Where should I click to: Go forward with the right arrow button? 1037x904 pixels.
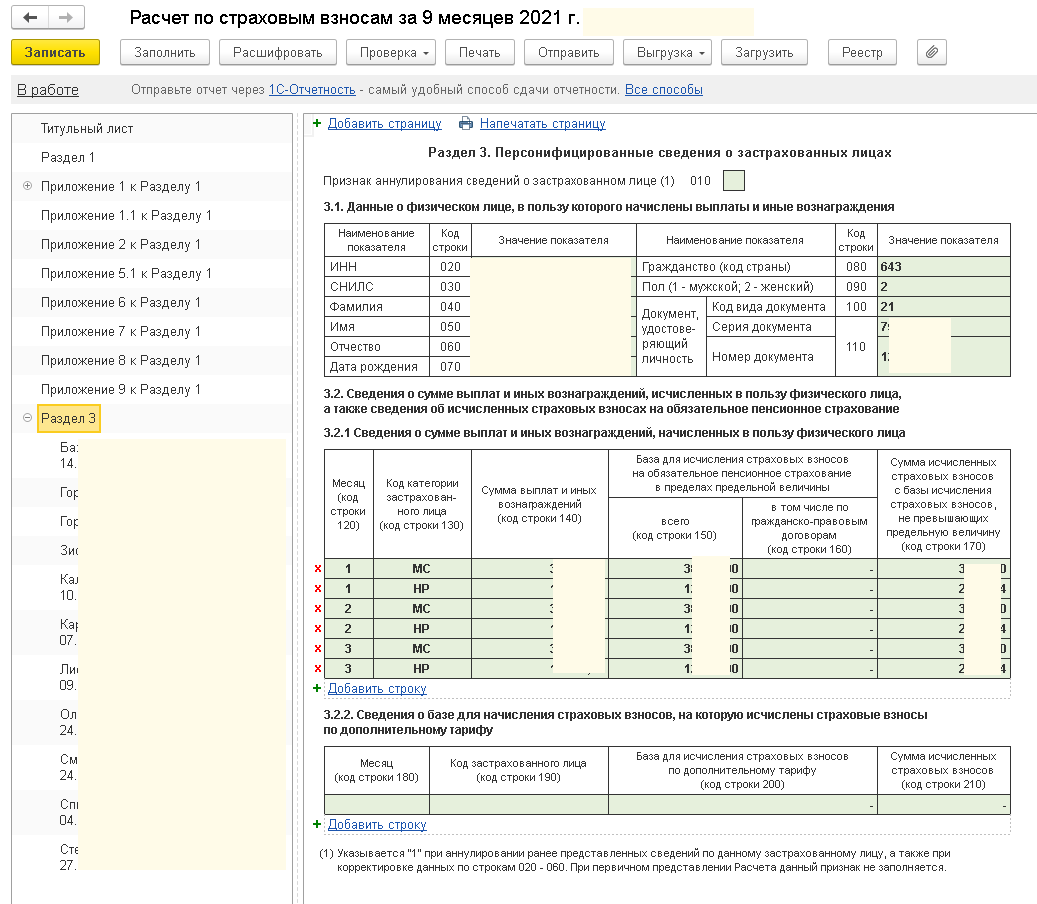(x=66, y=18)
